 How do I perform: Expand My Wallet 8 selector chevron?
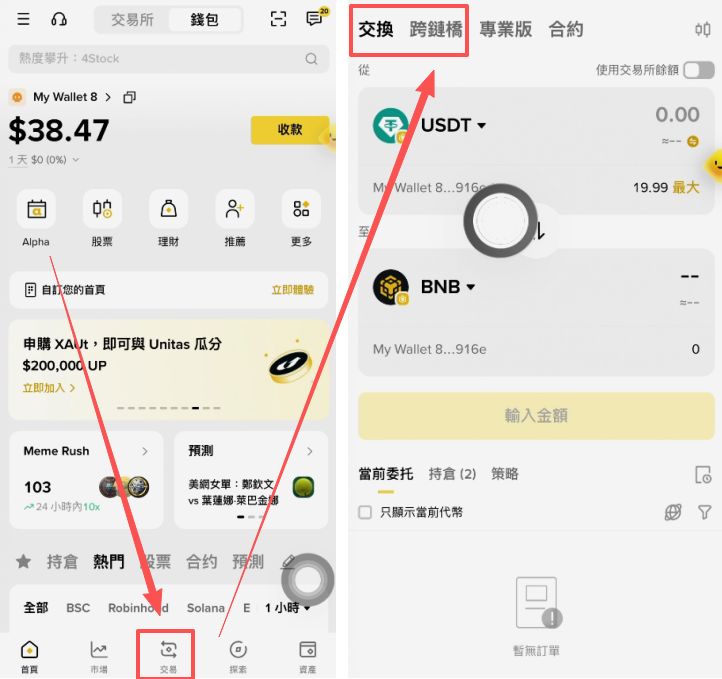click(108, 97)
